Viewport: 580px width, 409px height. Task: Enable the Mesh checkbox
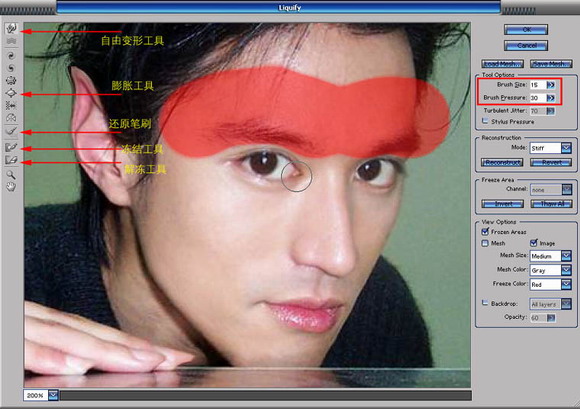point(485,243)
